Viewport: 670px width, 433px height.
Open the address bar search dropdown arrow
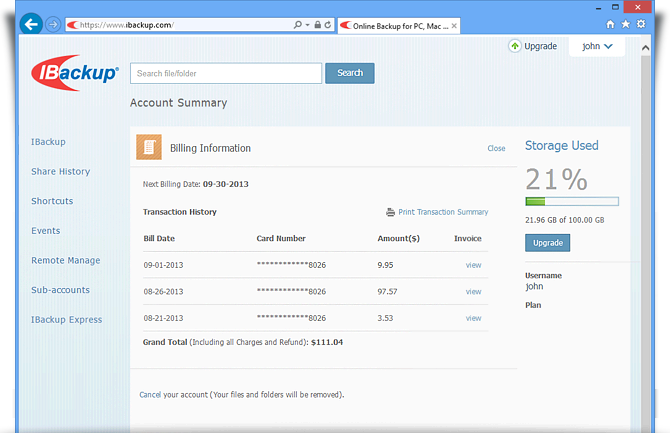[x=307, y=25]
